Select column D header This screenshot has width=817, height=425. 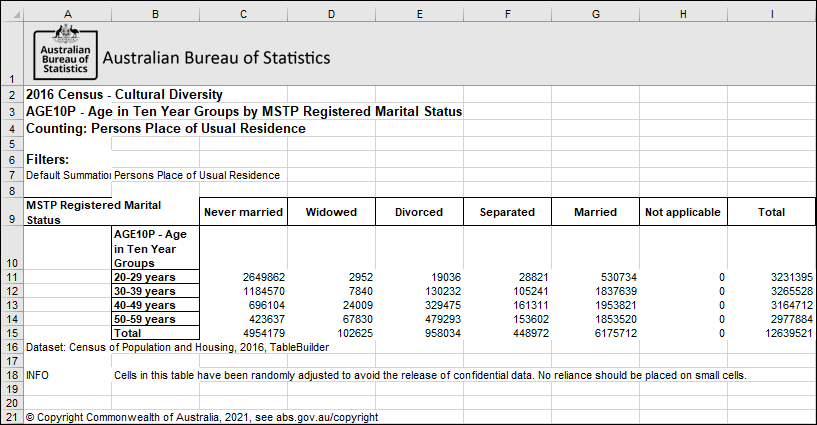tap(331, 15)
